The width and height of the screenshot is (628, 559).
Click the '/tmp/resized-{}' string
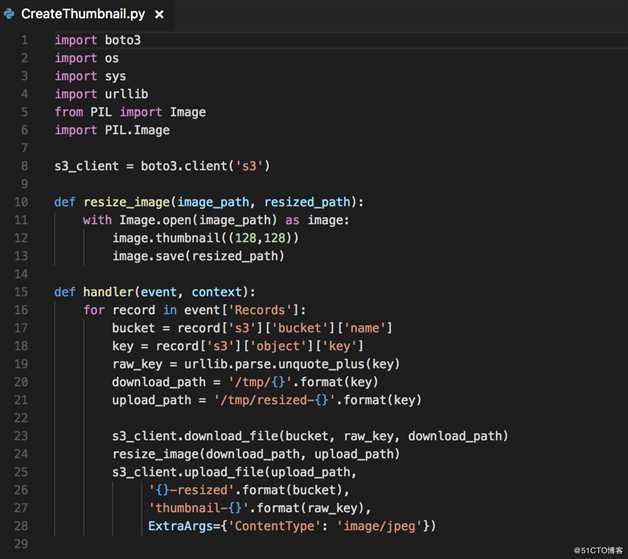(x=274, y=400)
